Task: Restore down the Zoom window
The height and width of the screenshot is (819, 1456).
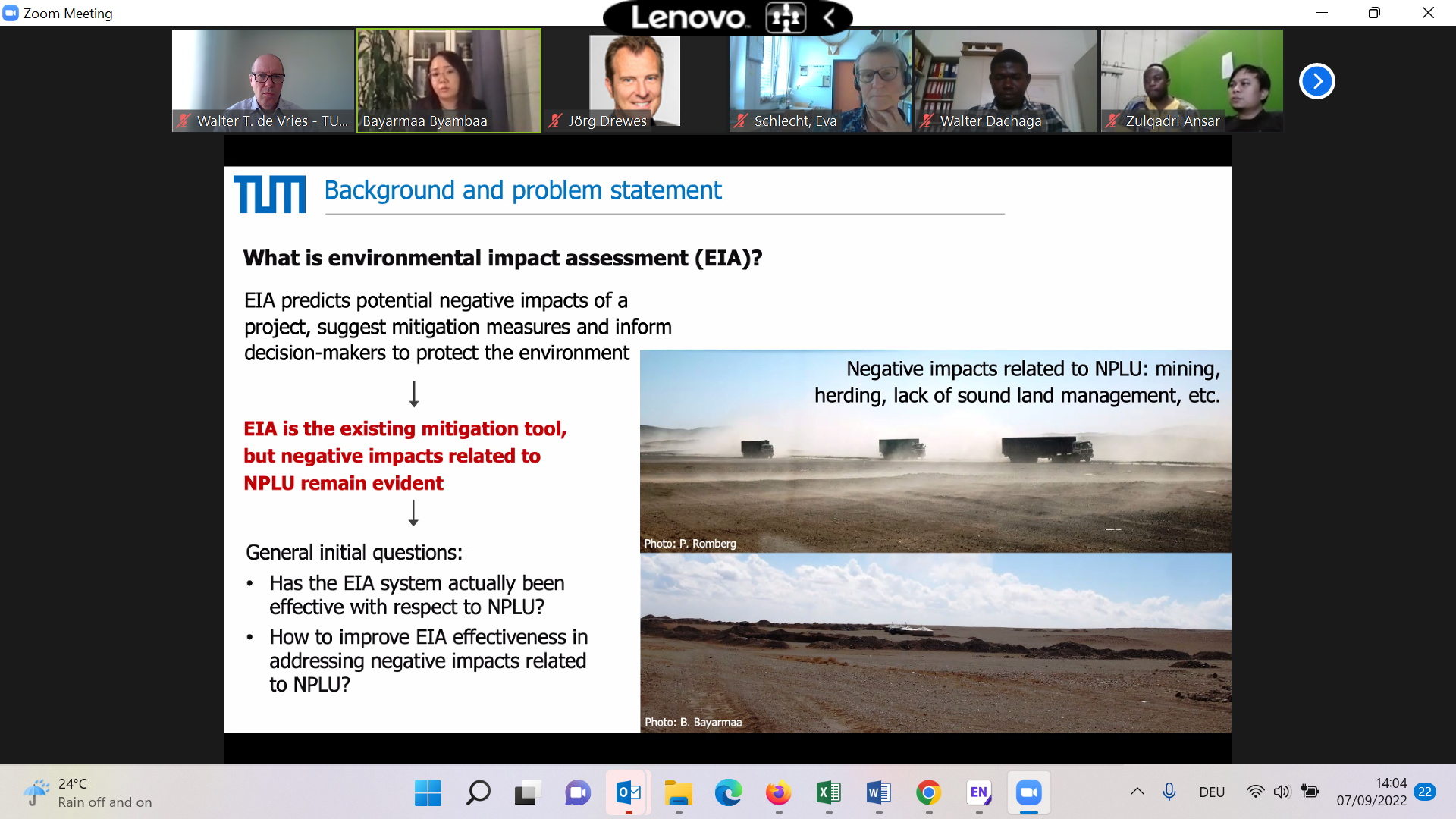Action: tap(1374, 13)
